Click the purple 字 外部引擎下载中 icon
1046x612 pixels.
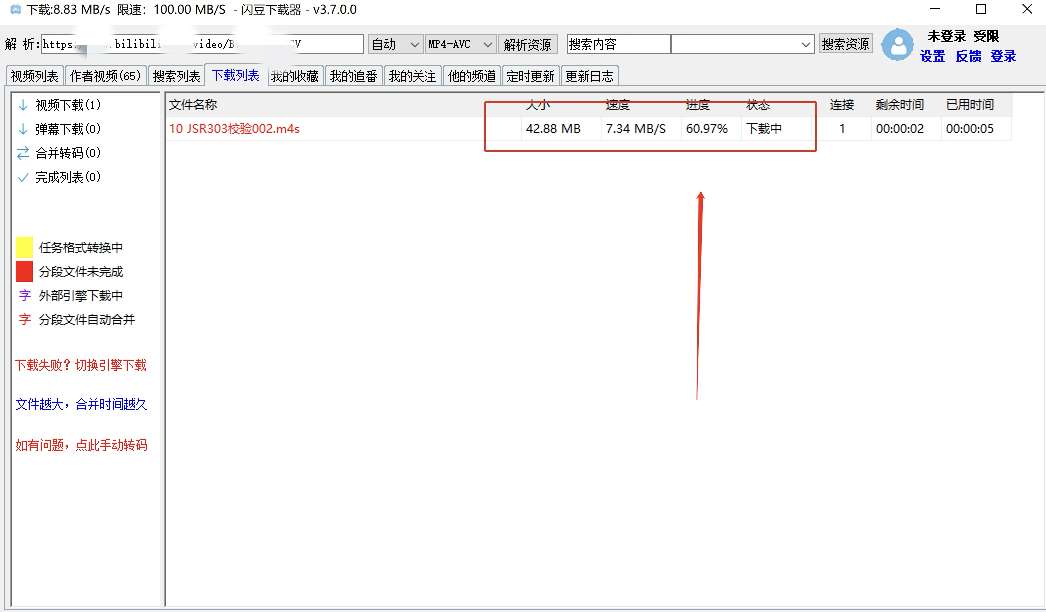tap(25, 295)
